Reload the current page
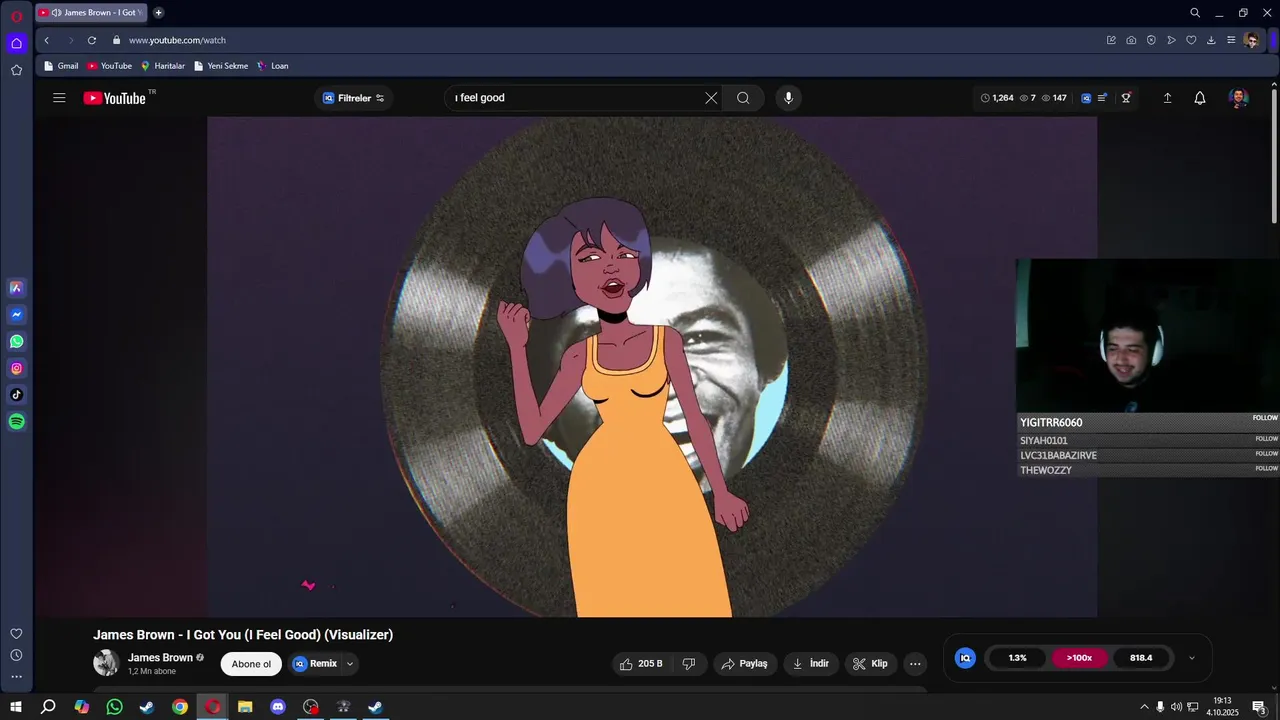Image resolution: width=1280 pixels, height=720 pixels. pos(92,40)
